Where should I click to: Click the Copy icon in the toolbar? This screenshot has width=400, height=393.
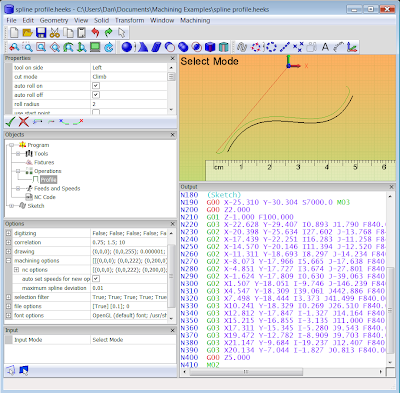pyautogui.click(x=68, y=33)
